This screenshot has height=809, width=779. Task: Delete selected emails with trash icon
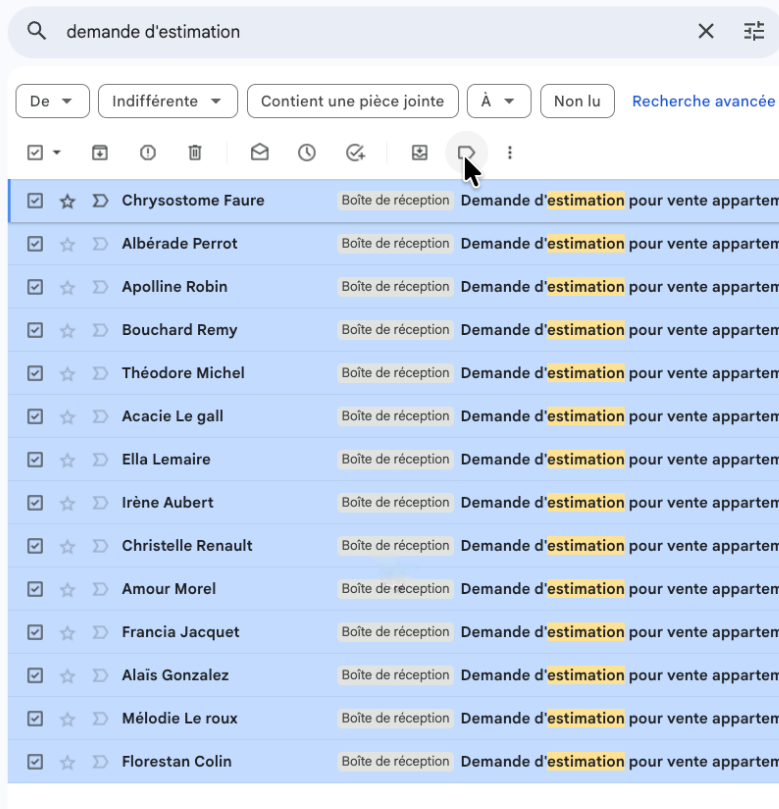195,153
